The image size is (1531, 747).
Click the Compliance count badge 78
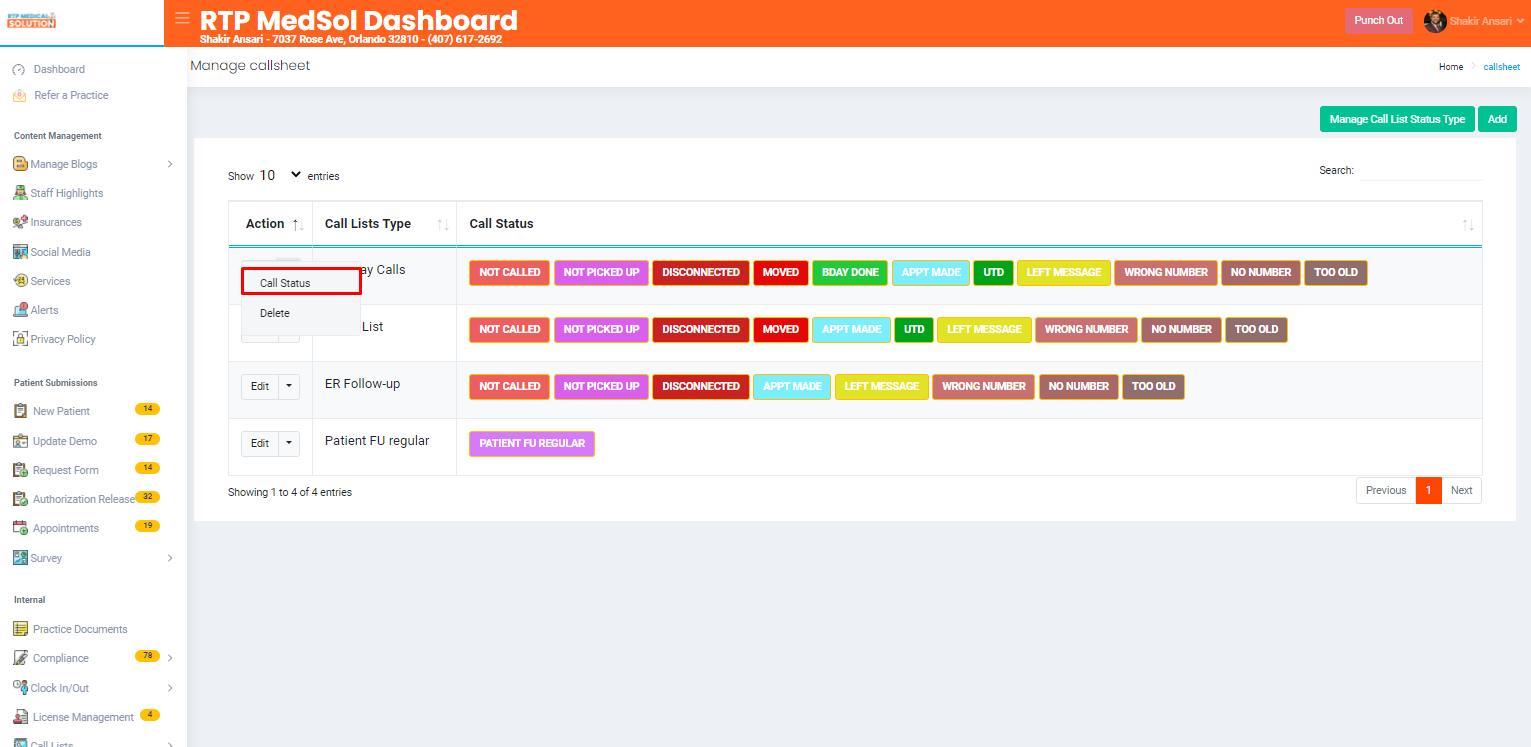(x=147, y=656)
